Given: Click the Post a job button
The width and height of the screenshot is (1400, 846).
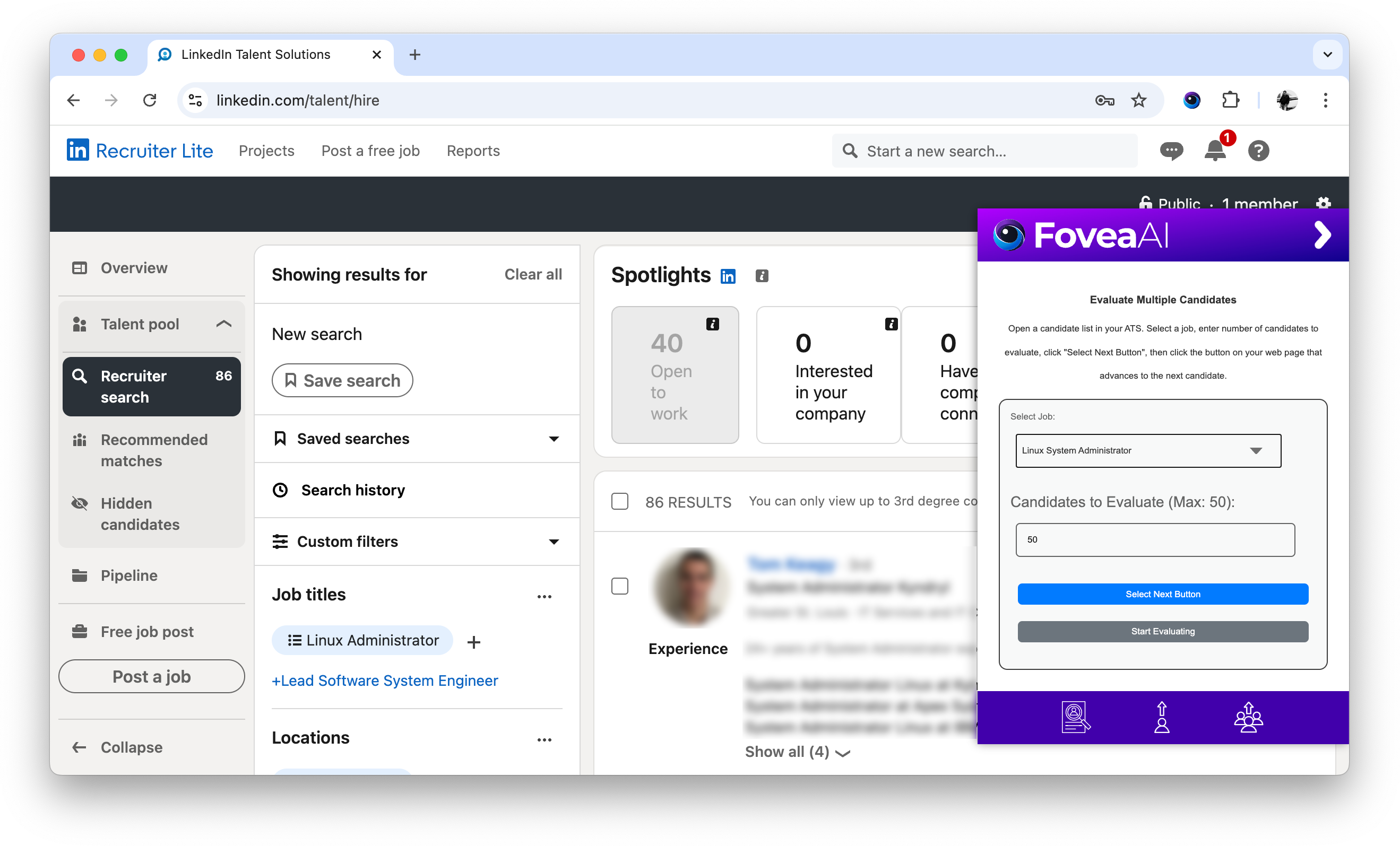Looking at the screenshot, I should (x=151, y=676).
